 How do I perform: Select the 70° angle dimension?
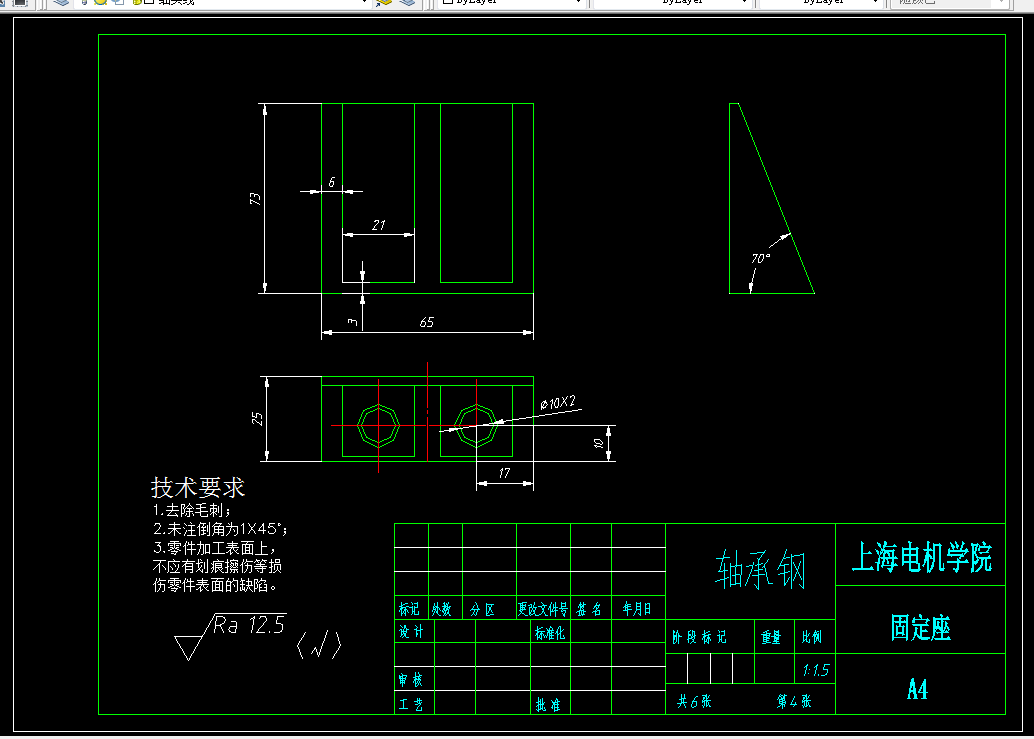click(x=760, y=258)
